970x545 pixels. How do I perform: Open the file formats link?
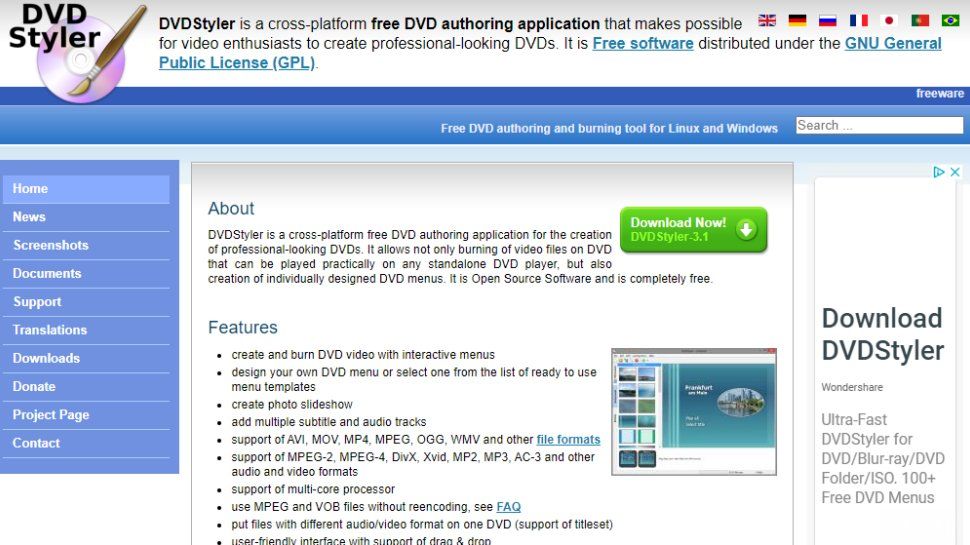coord(568,440)
